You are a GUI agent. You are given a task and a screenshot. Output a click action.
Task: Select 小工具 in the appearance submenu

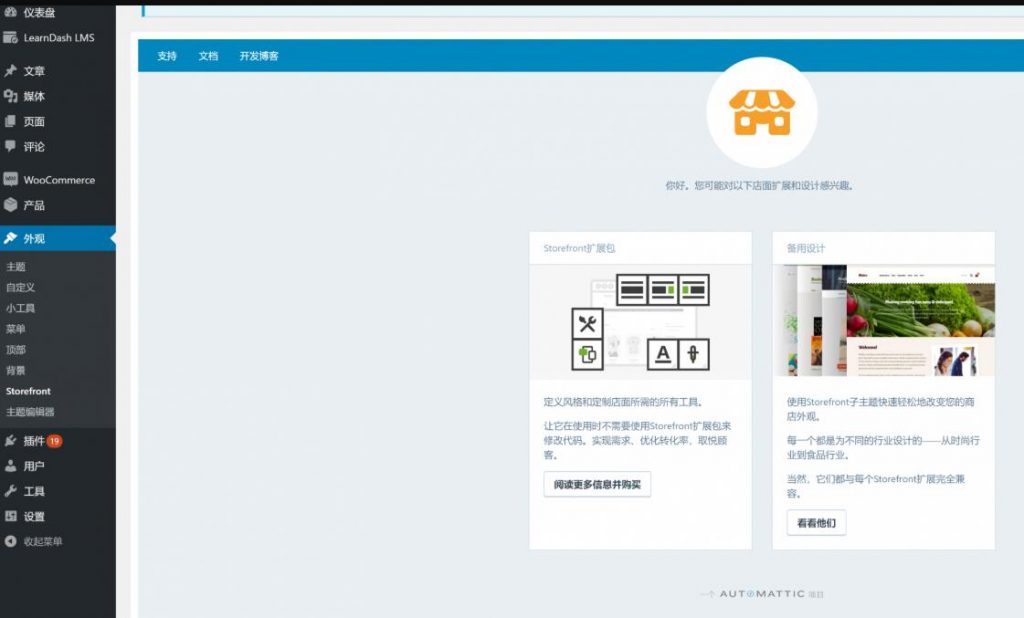point(20,308)
